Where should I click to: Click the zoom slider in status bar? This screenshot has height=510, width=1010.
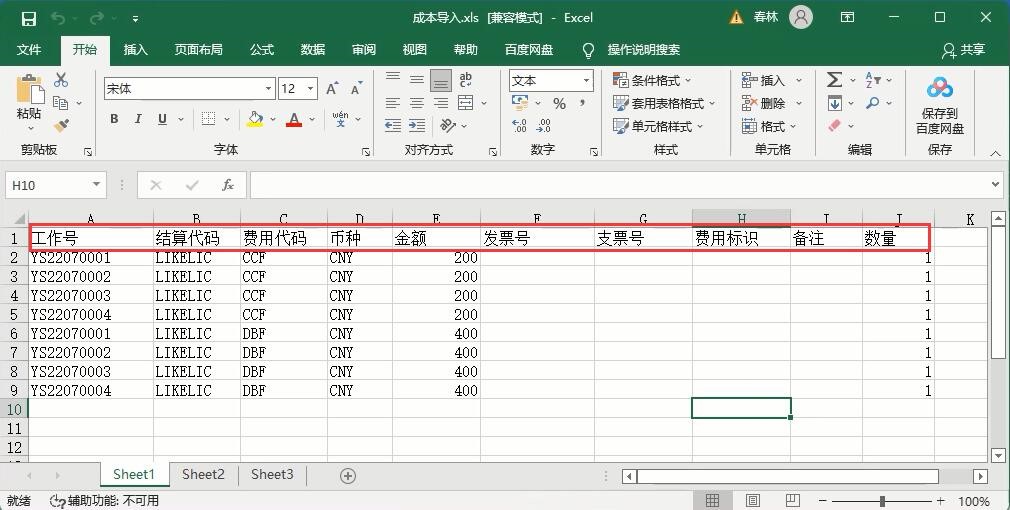(881, 500)
